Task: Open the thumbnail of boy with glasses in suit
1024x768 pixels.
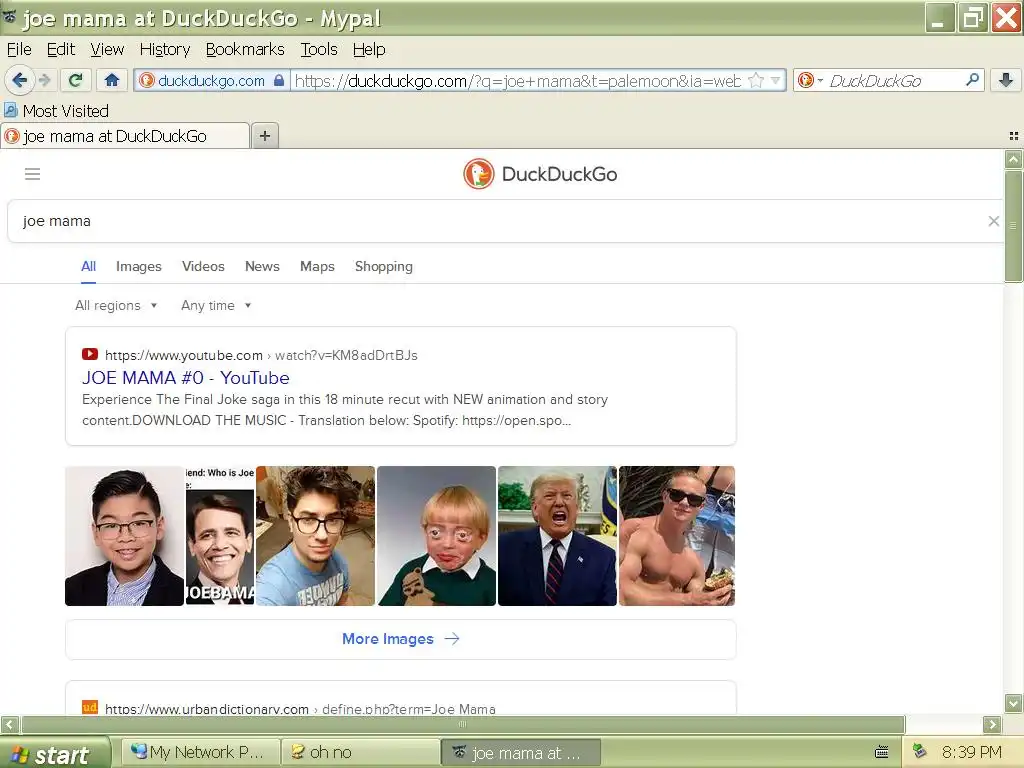Action: (124, 536)
